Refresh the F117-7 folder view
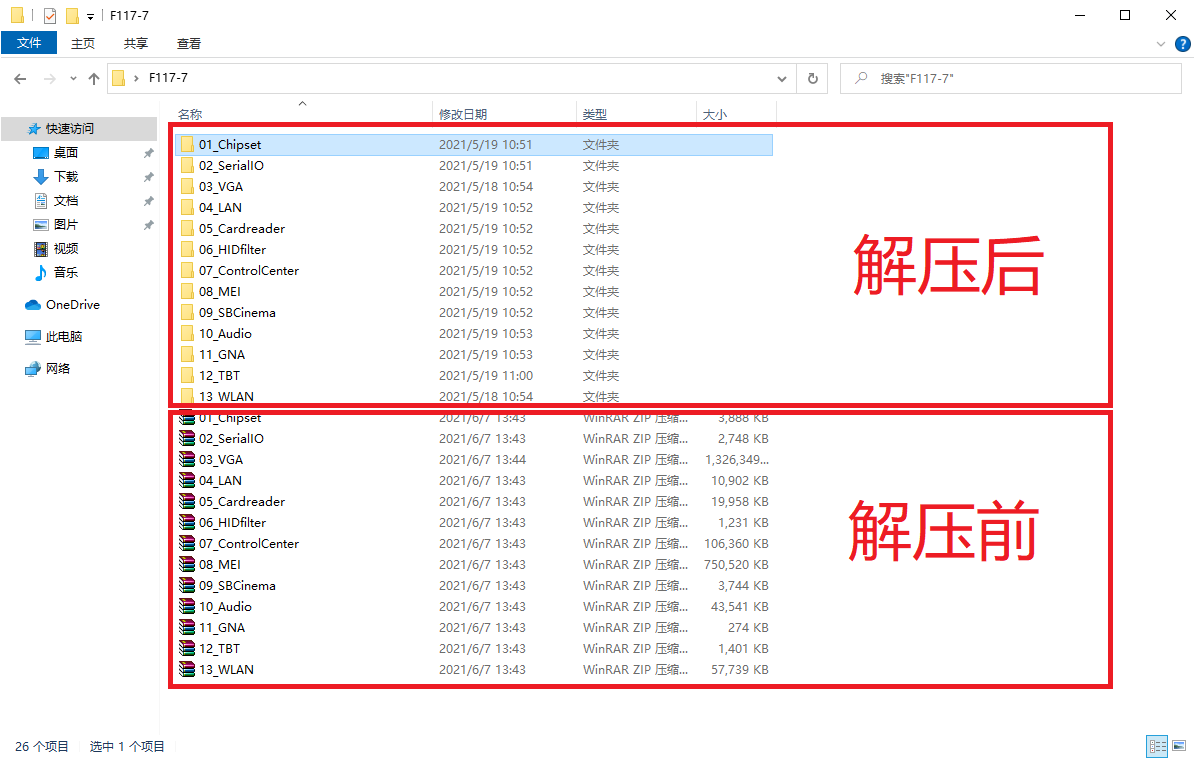The image size is (1195, 759). coord(813,78)
